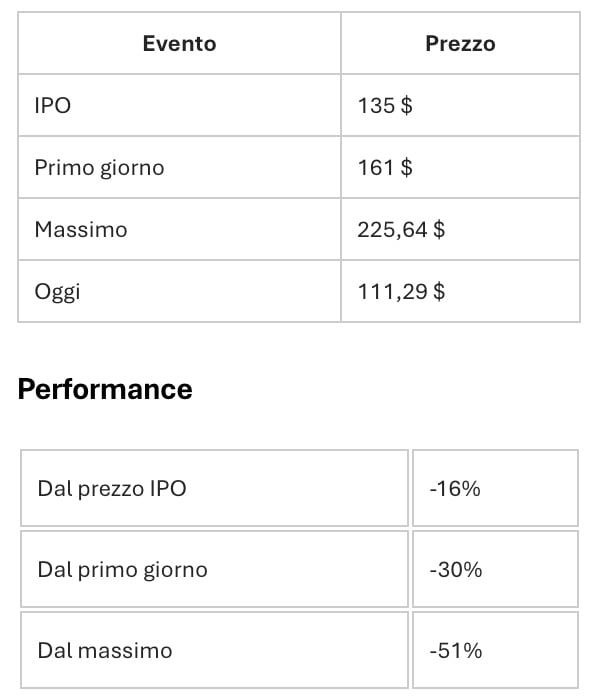Click the 161 $ price value
The image size is (592, 700).
385,168
